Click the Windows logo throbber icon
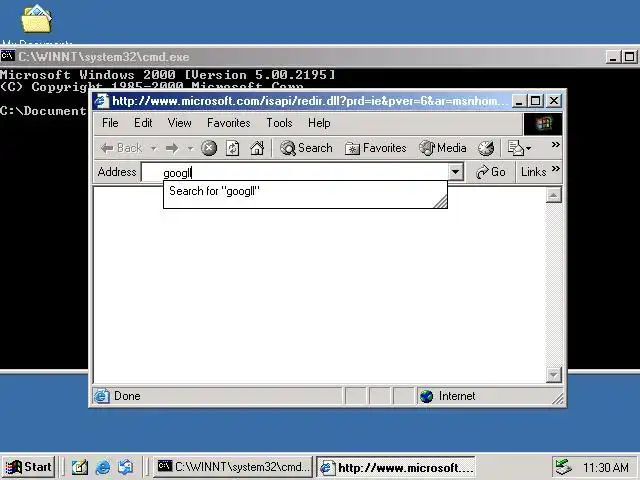This screenshot has height=480, width=640. click(543, 124)
